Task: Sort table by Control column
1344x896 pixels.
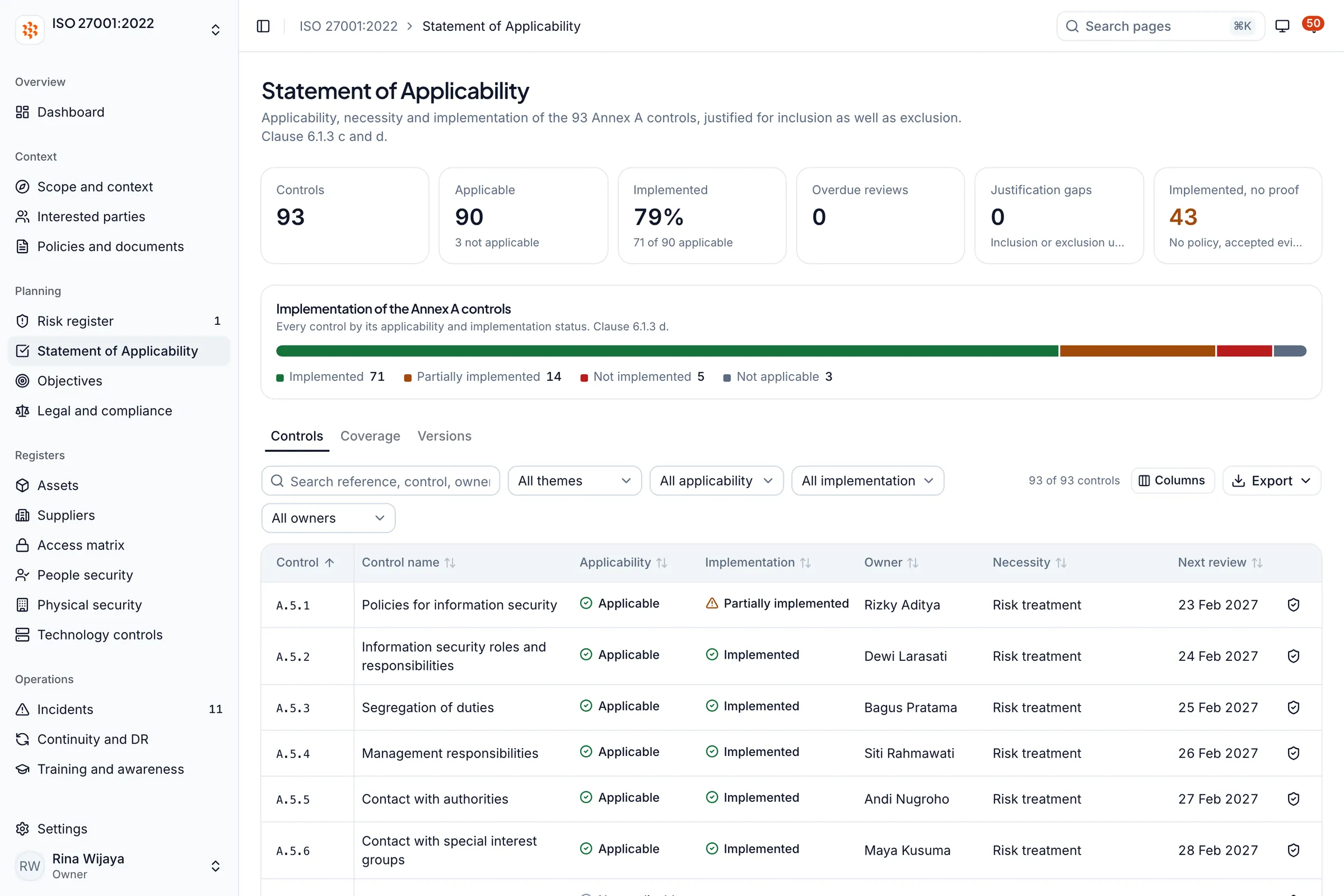Action: point(305,562)
